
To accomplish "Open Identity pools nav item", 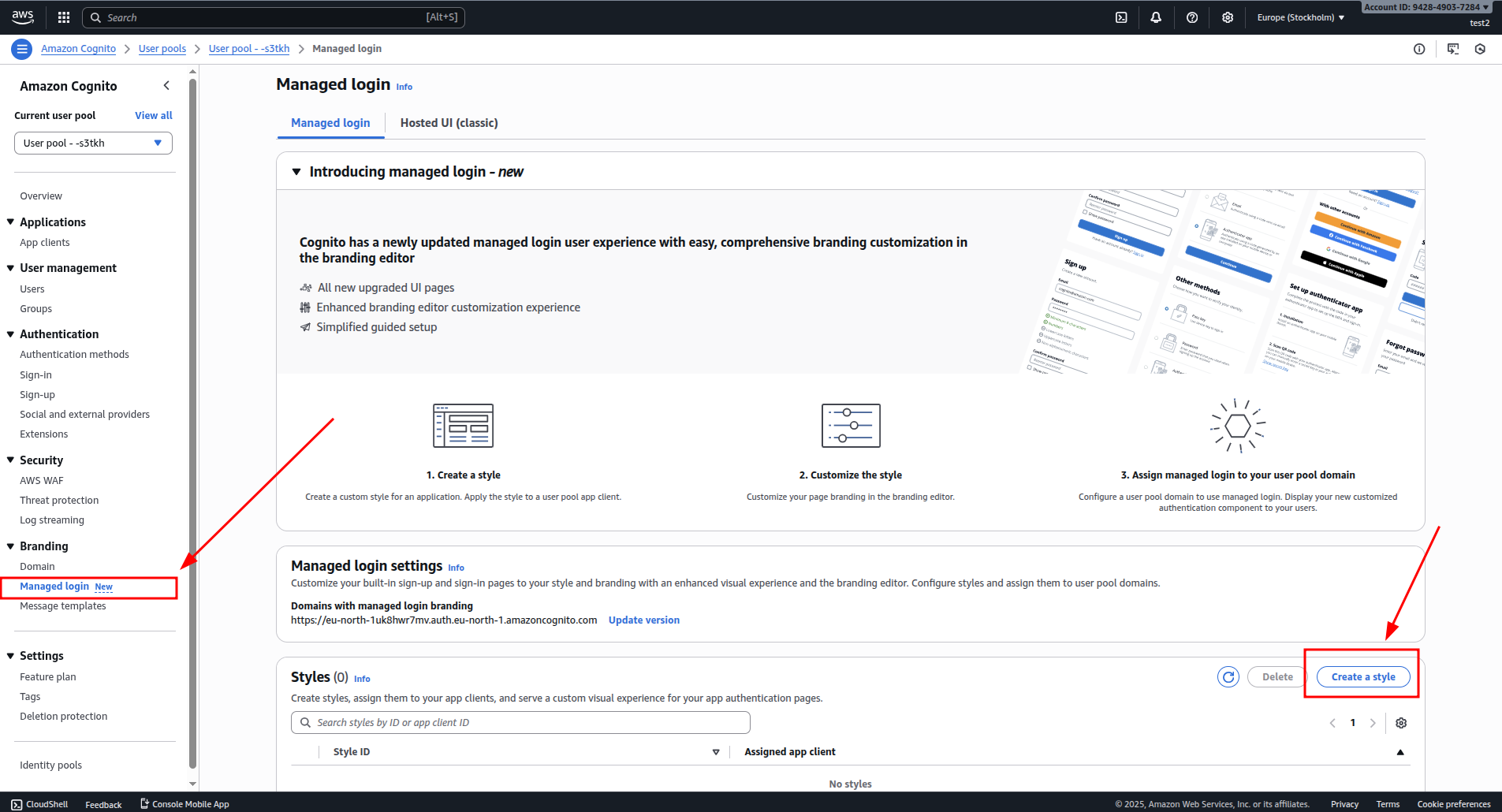I will (x=51, y=765).
